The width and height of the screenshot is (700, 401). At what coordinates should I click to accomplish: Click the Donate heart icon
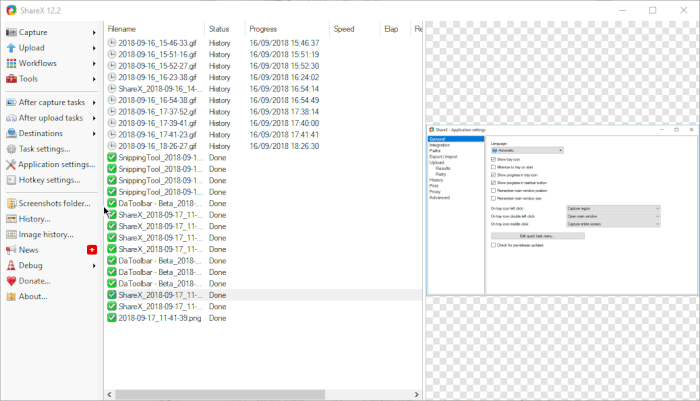pos(11,281)
